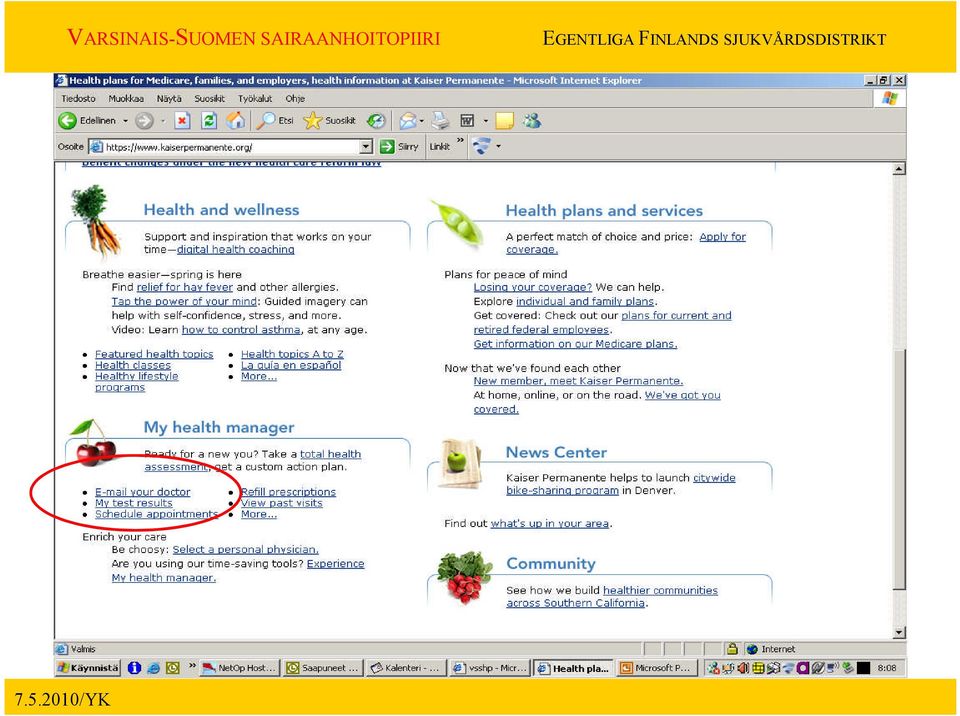This screenshot has height=716, width=960.
Task: Print the page with the printer icon
Action: coord(440,121)
